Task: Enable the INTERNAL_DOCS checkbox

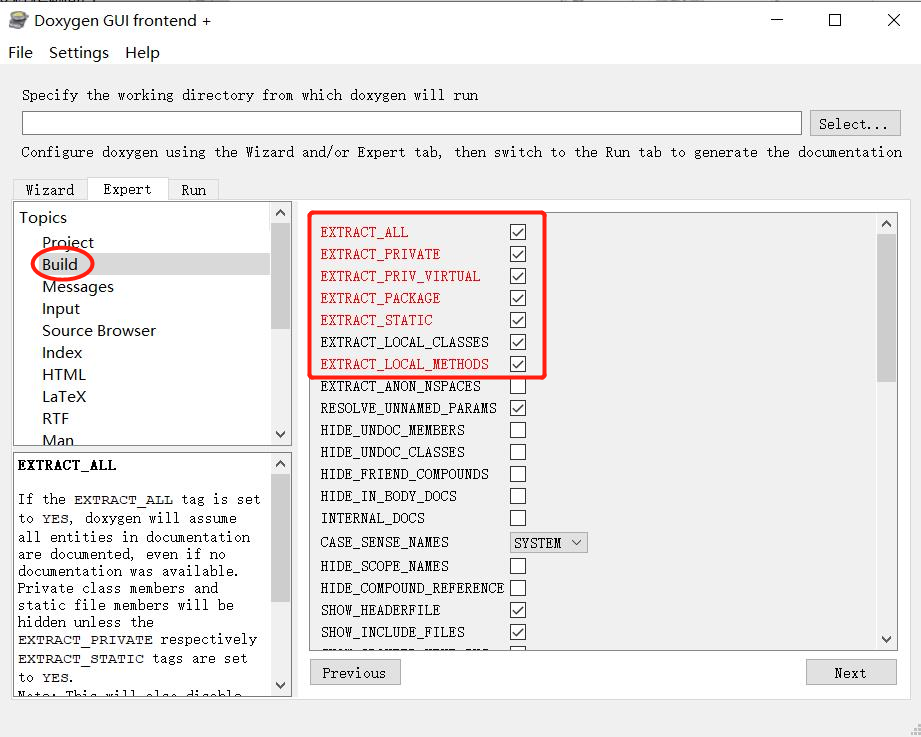Action: click(x=517, y=519)
